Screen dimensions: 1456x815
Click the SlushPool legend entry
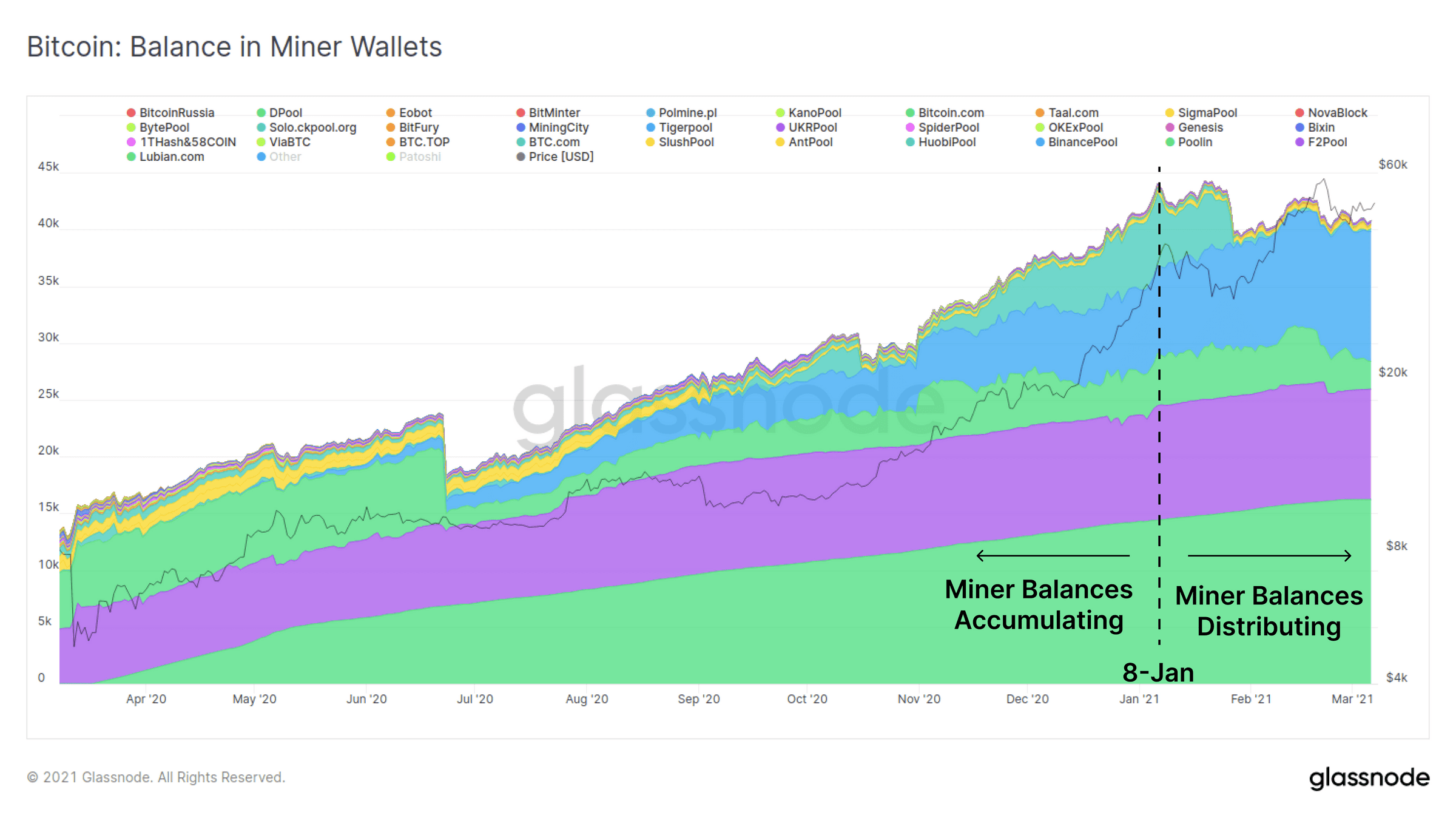(679, 142)
